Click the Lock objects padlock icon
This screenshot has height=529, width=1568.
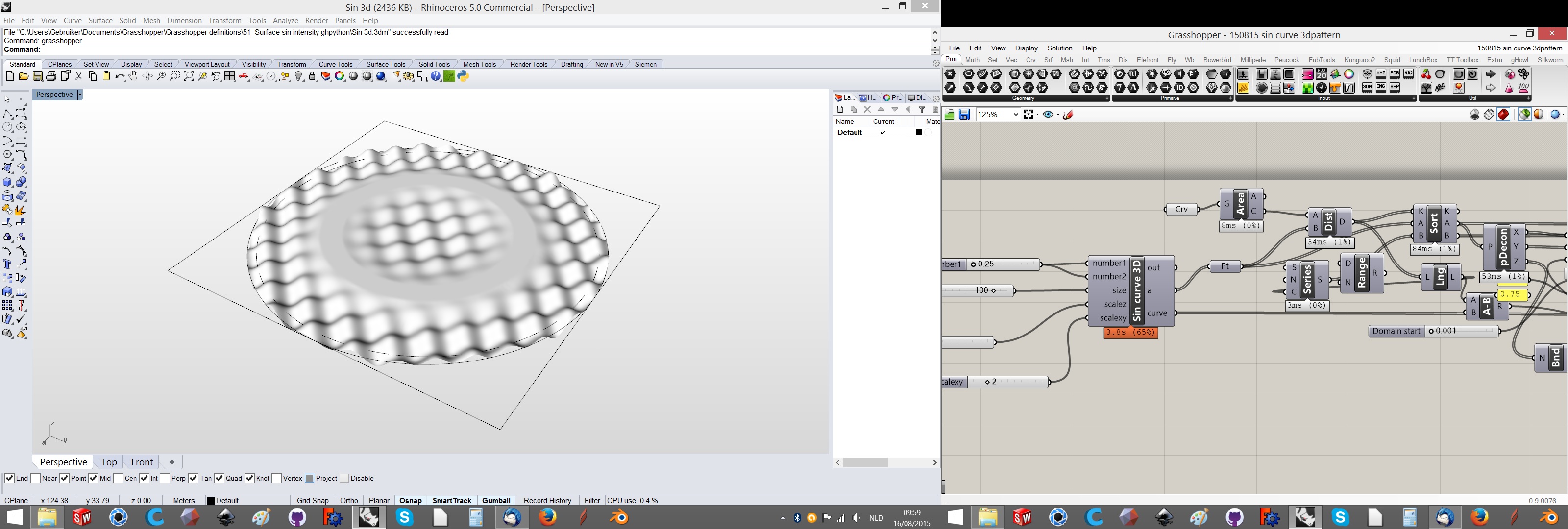pyautogui.click(x=312, y=77)
